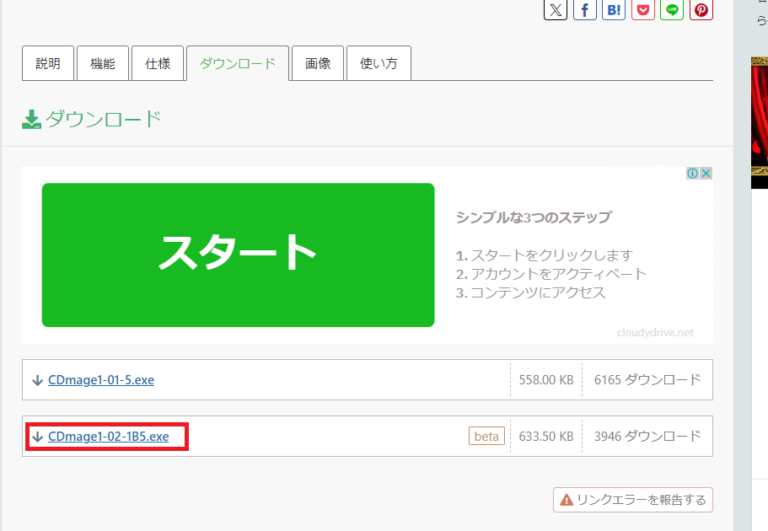This screenshot has width=768, height=531.
Task: Click the beta badge next to CDmage1-02-1B5
Action: 485,436
